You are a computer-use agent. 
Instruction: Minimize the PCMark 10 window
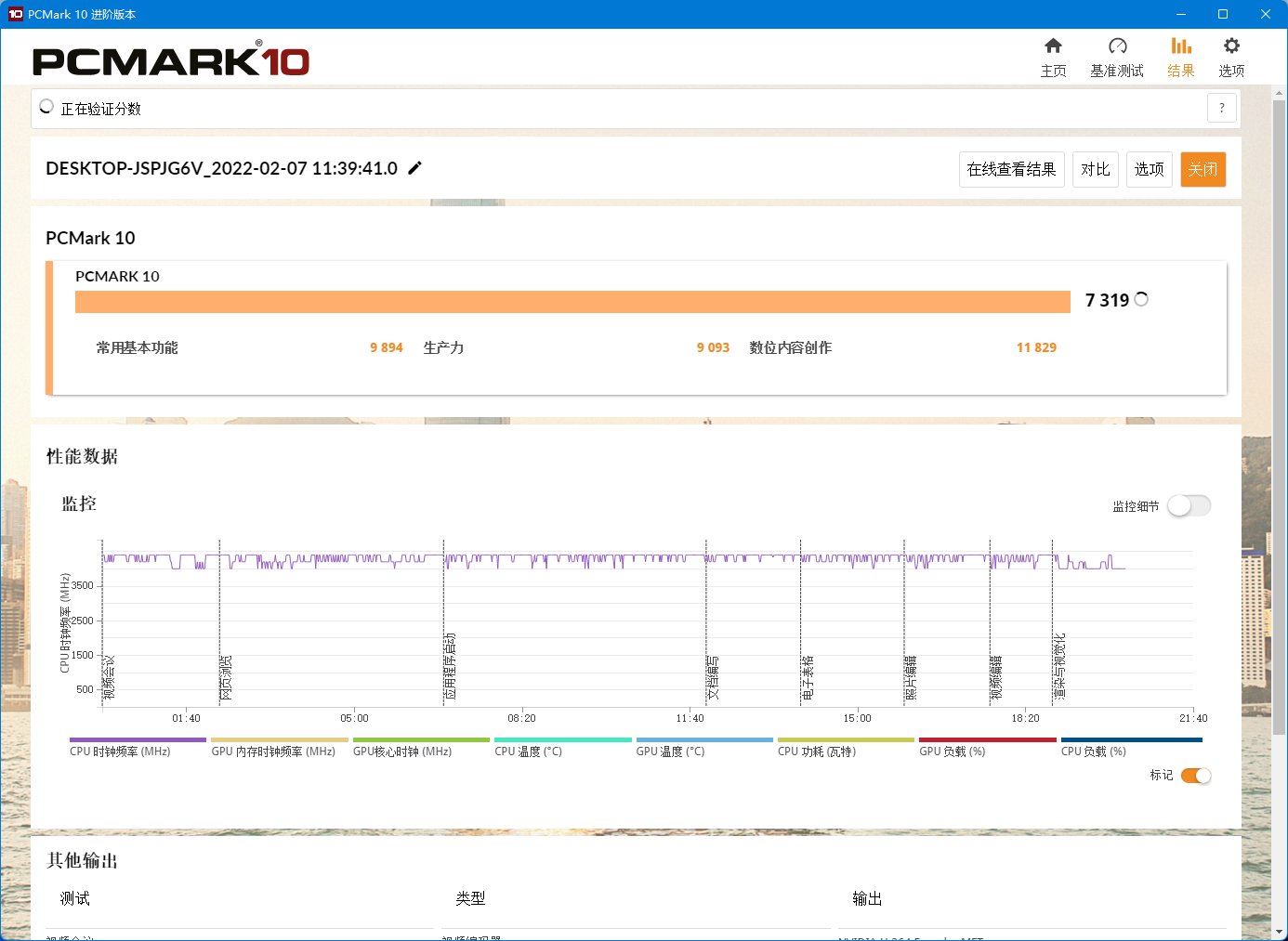click(1181, 14)
